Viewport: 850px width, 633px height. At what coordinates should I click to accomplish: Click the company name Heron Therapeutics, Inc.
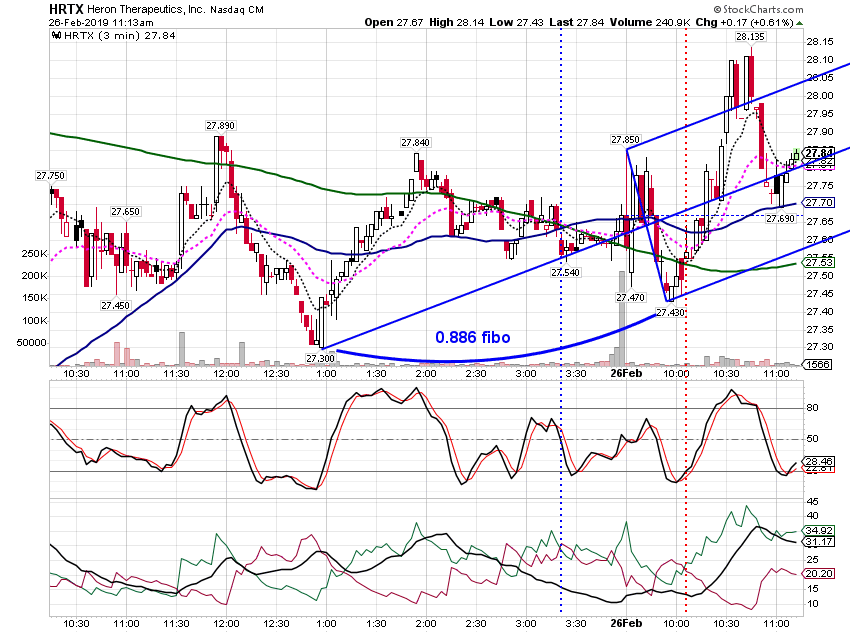coord(146,10)
